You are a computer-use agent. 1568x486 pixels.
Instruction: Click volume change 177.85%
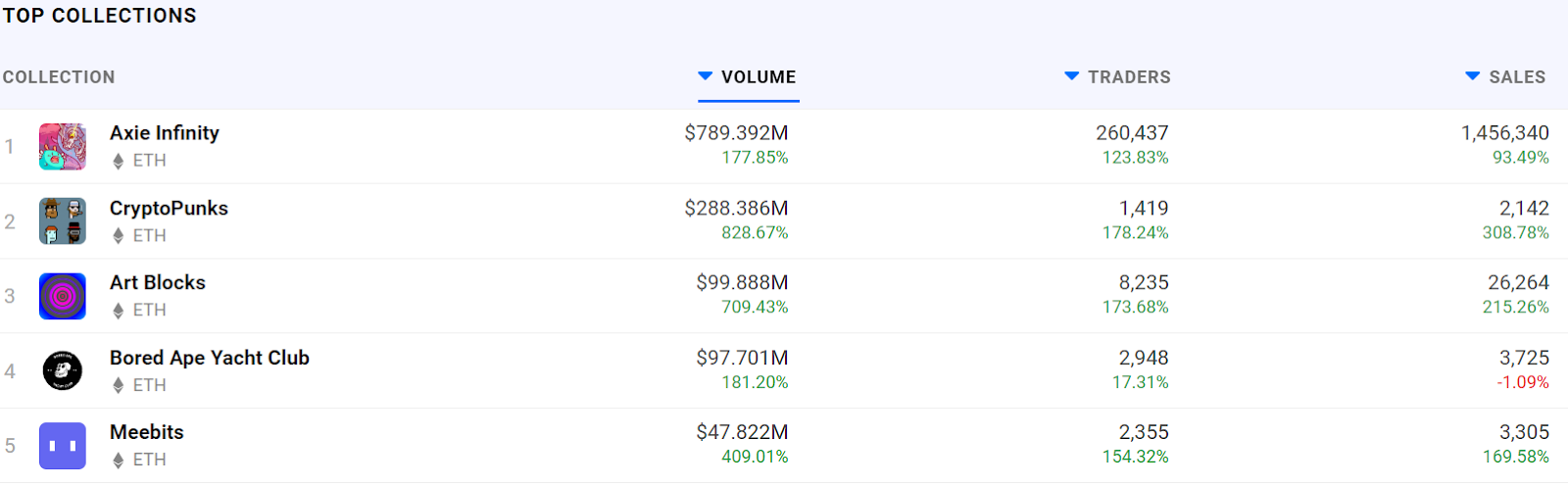755,158
